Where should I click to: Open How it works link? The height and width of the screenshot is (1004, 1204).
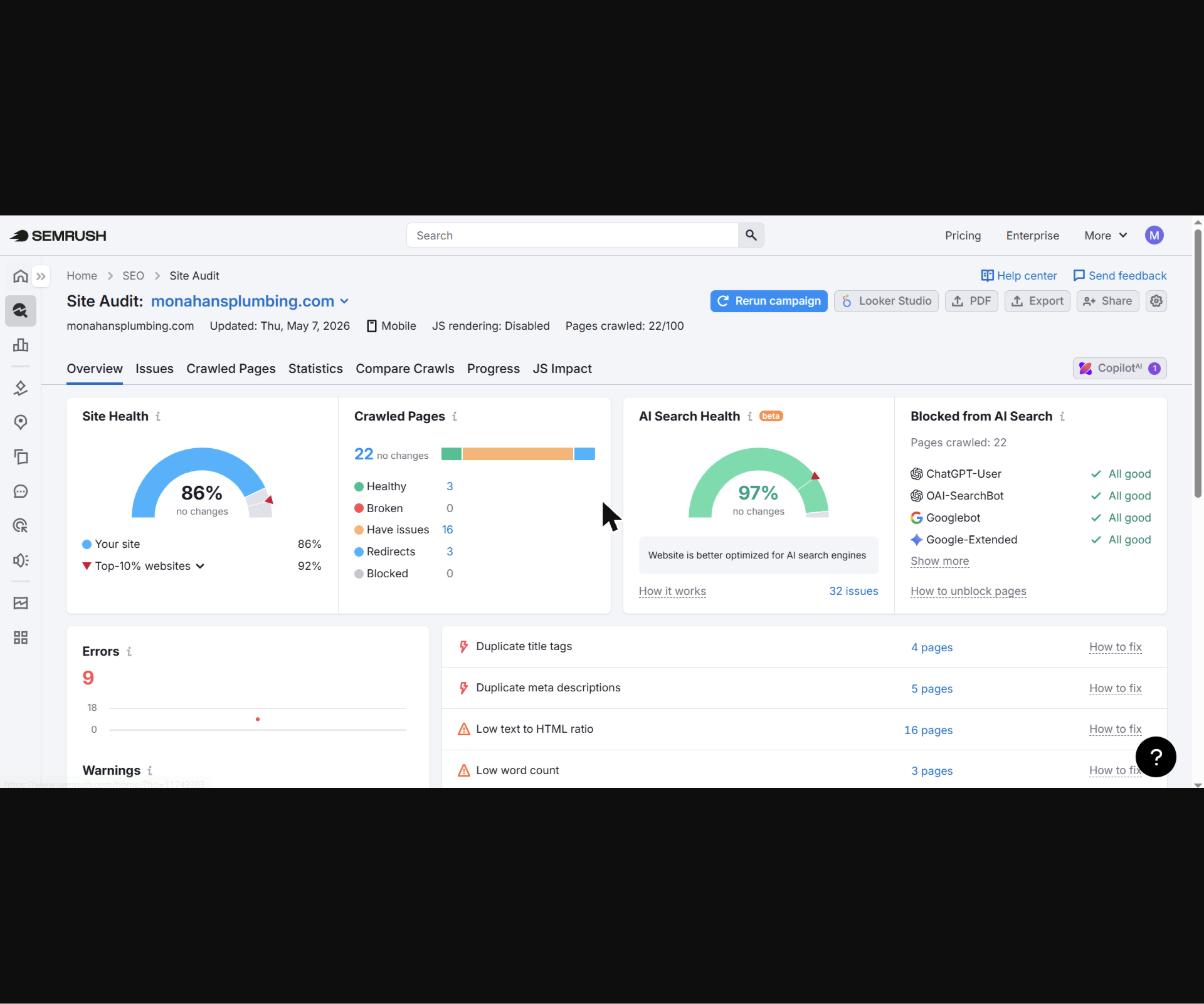tap(672, 591)
